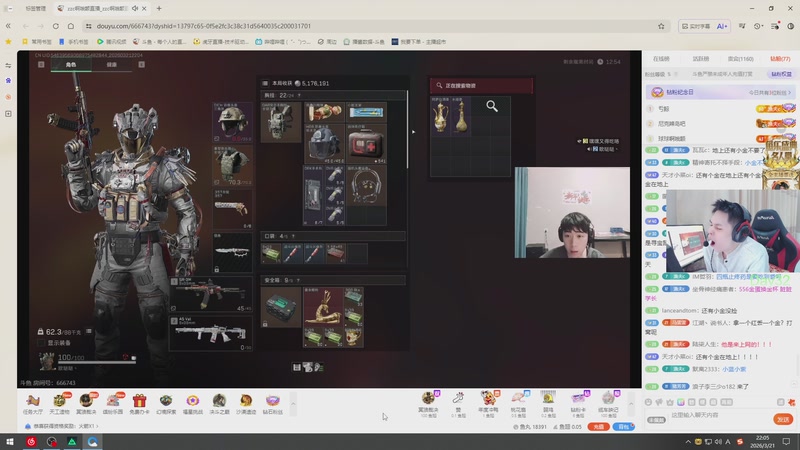Open the 免费办卡 gift icon
800x450 pixels.
tap(139, 405)
